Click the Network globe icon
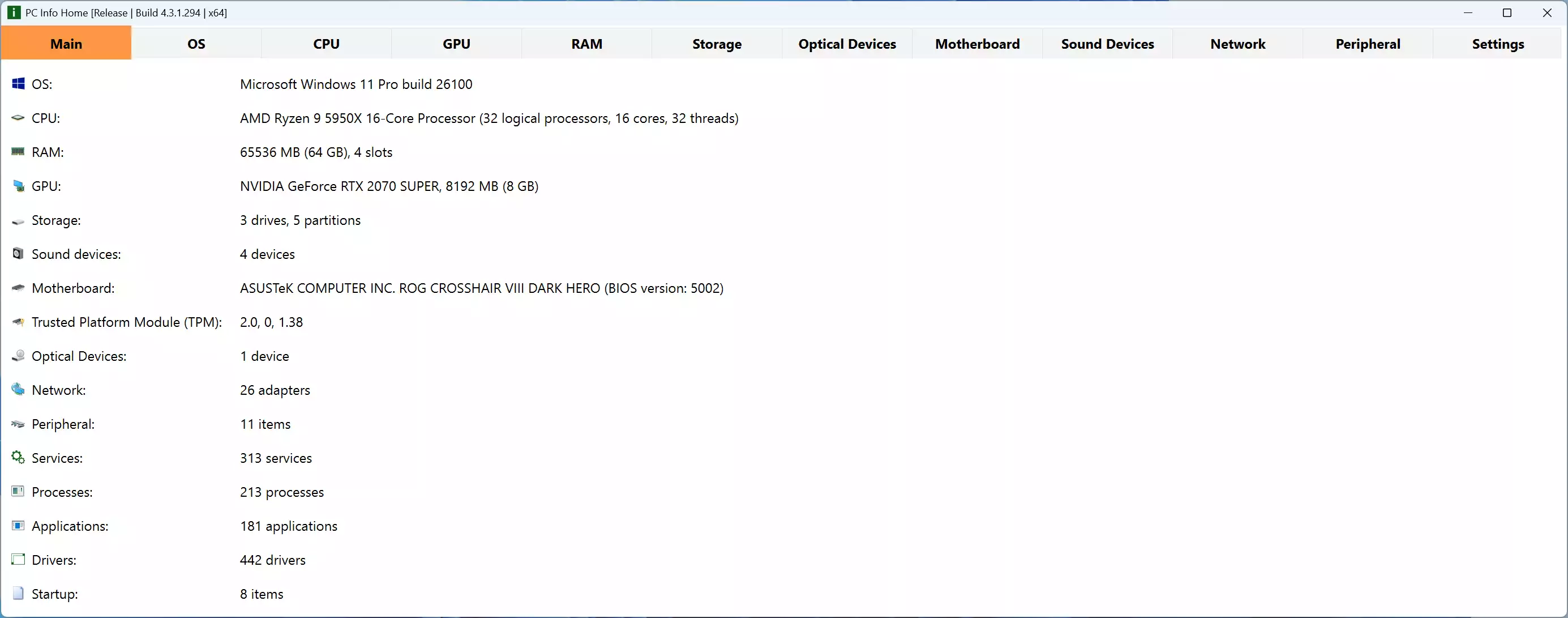This screenshot has height=618, width=1568. click(18, 390)
